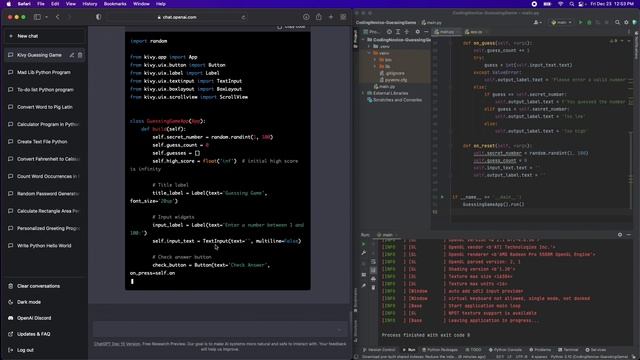Viewport: 640px width, 360px height.
Task: Open PyCharm Search Everywhere magnifier
Action: tap(617, 22)
